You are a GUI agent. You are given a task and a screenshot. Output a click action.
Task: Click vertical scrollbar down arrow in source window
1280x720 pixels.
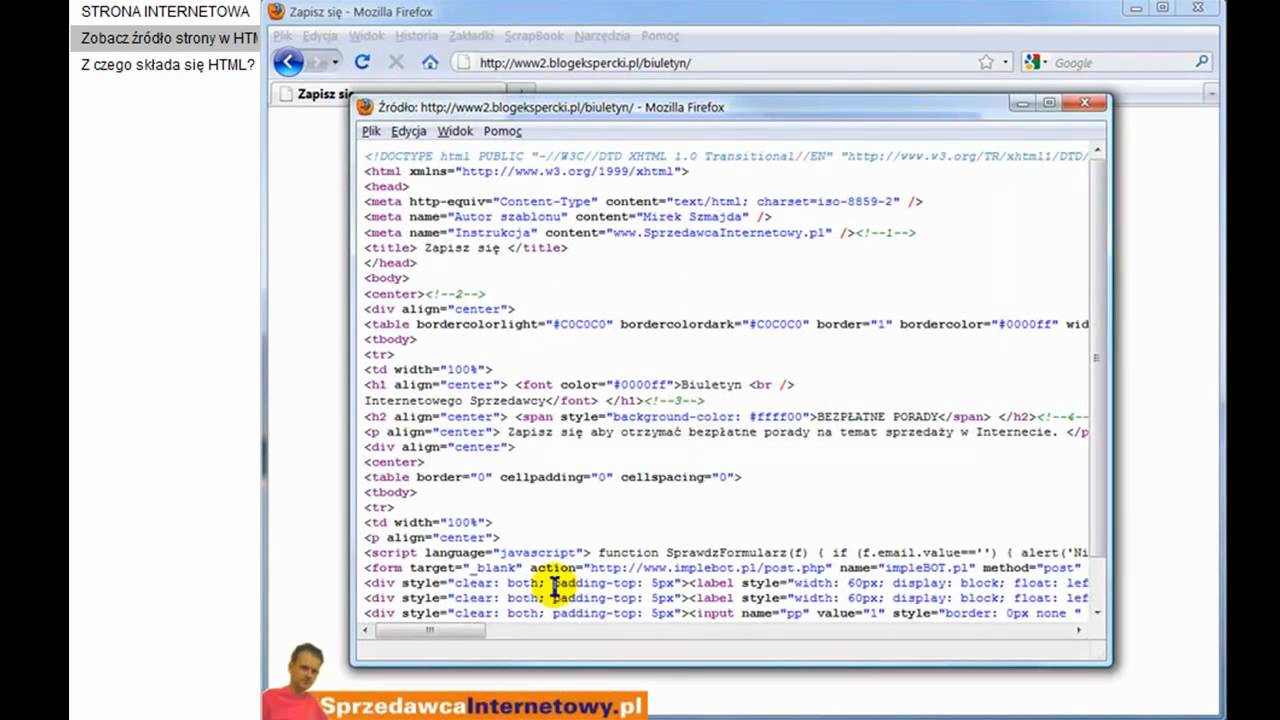click(x=1097, y=612)
